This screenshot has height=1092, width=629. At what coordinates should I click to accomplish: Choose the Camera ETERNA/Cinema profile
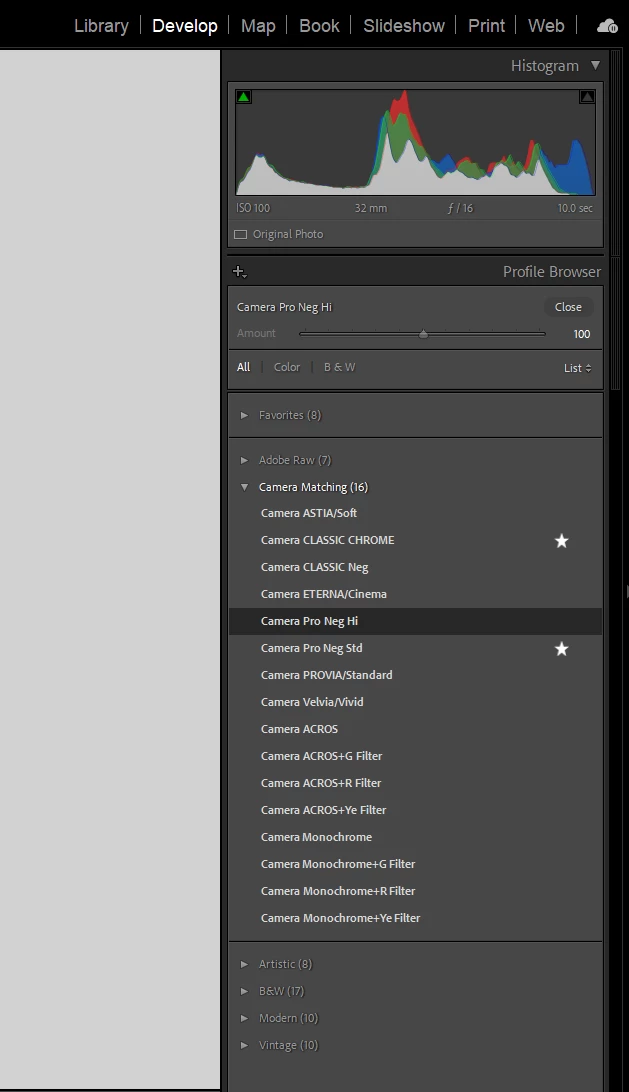pos(415,594)
